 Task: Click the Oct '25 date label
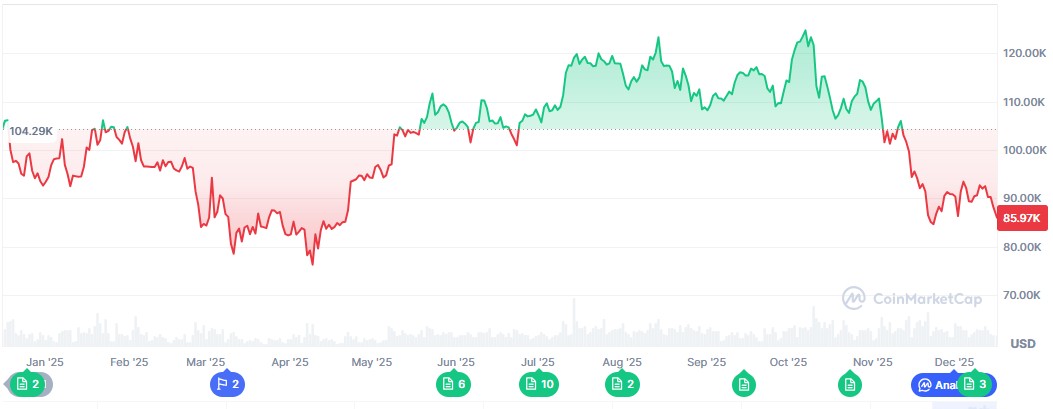788,362
